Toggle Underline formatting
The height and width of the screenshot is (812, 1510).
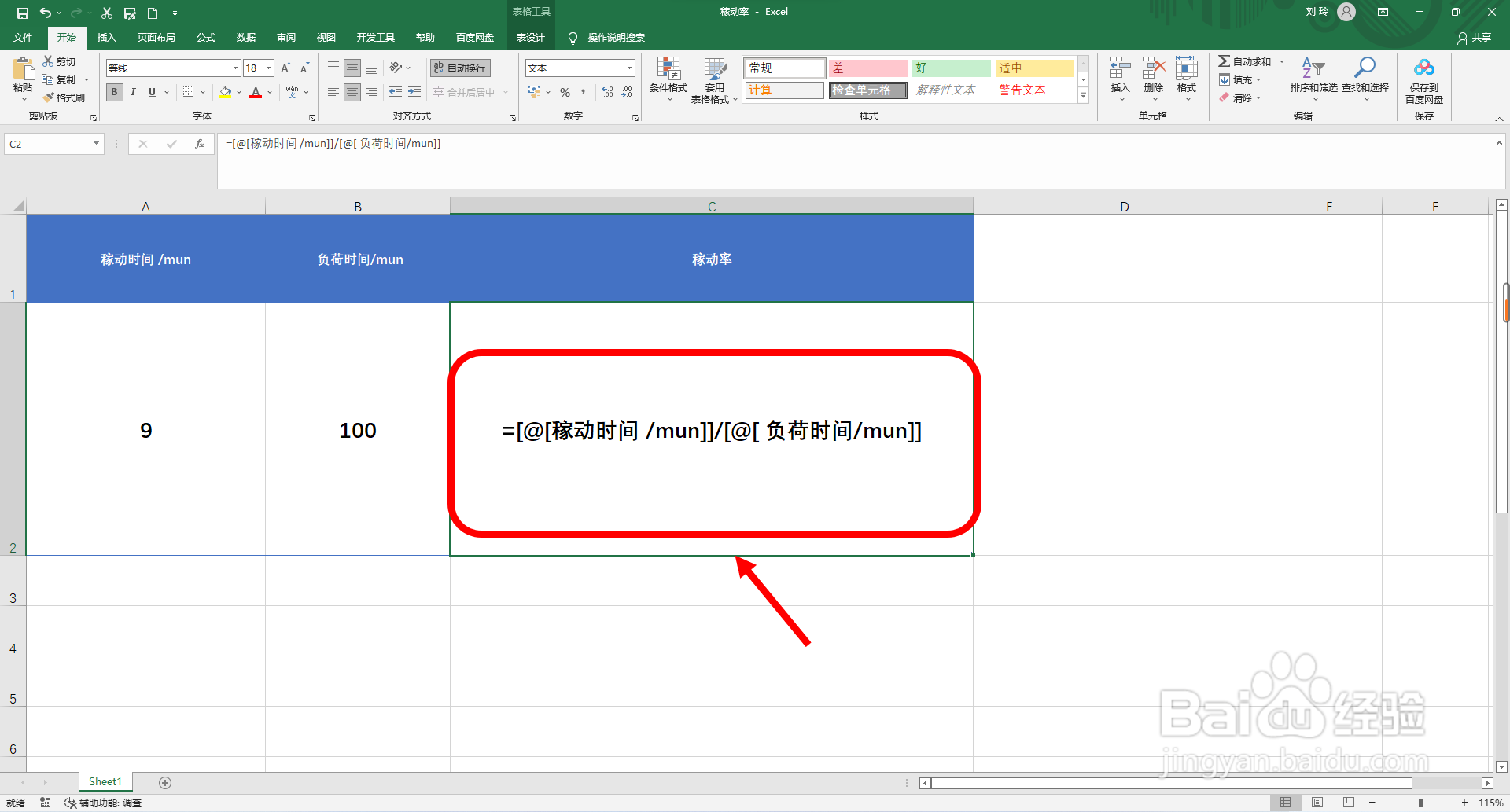click(x=152, y=92)
